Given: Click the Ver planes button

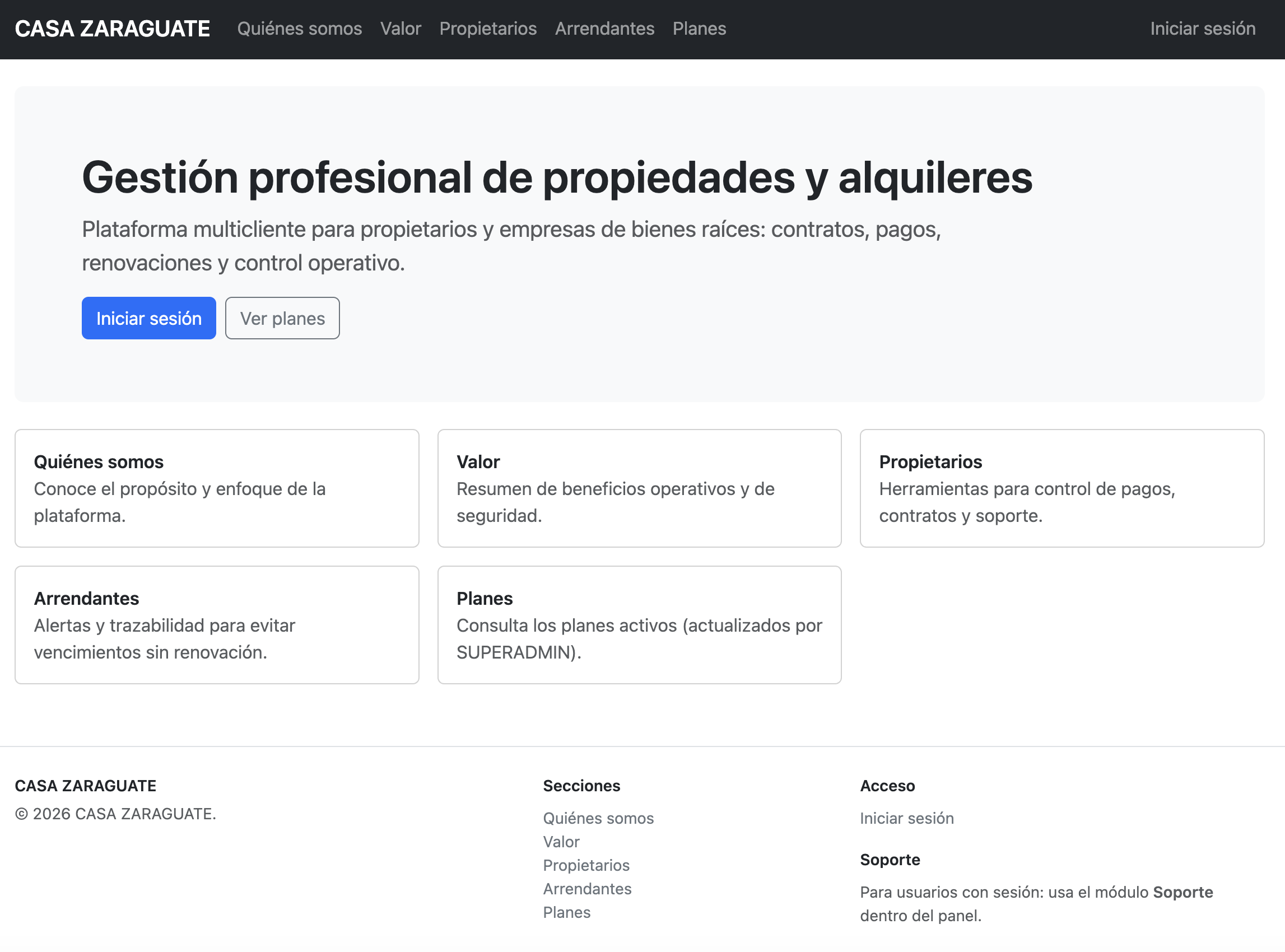Looking at the screenshot, I should point(282,318).
